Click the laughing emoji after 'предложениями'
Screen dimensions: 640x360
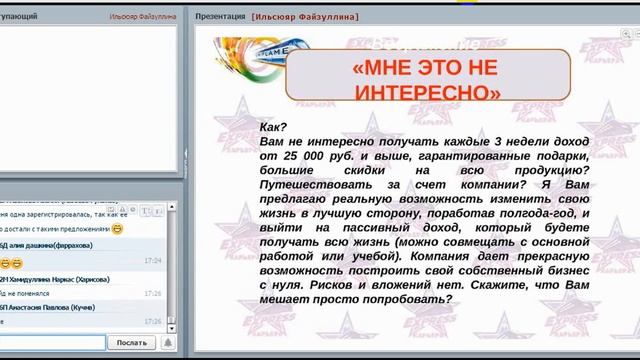117,229
